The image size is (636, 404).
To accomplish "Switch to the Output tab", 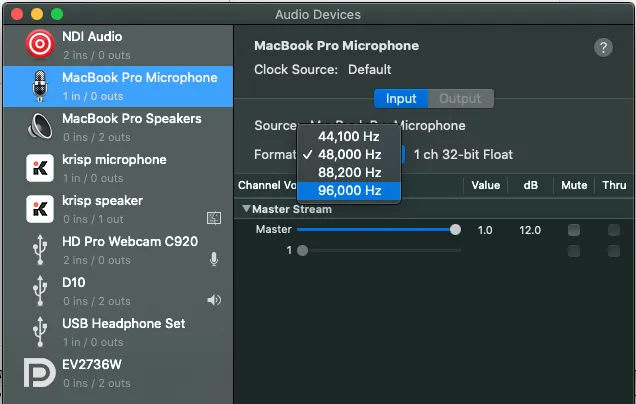I will point(460,99).
